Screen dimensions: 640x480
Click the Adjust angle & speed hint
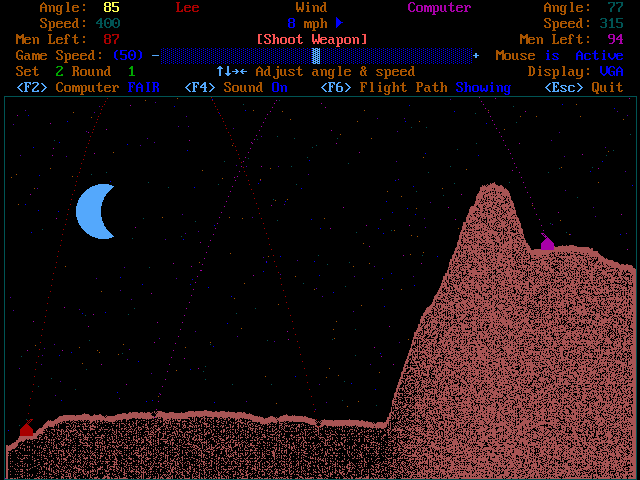pos(335,71)
